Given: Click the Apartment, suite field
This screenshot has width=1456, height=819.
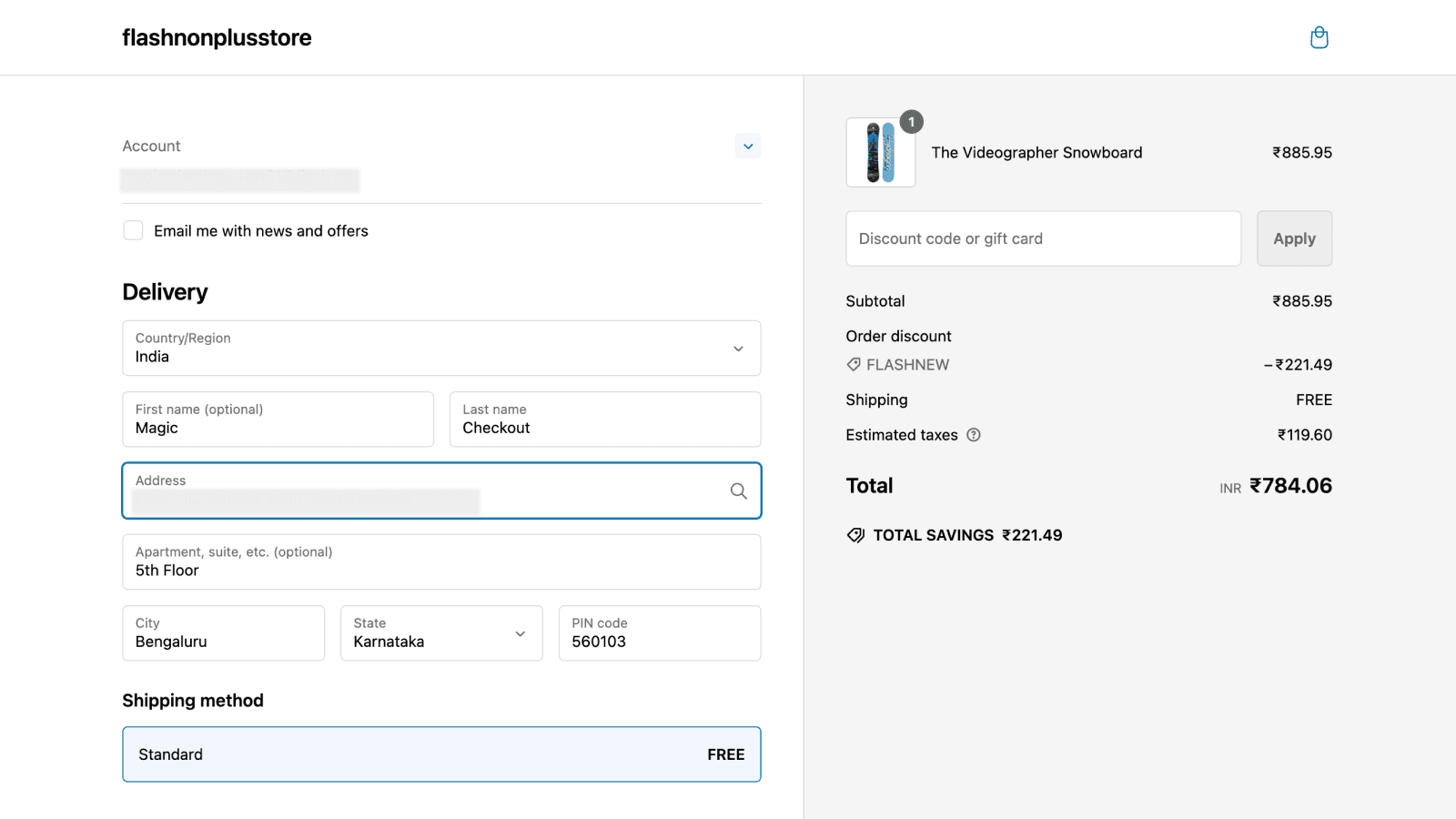Looking at the screenshot, I should point(441,562).
